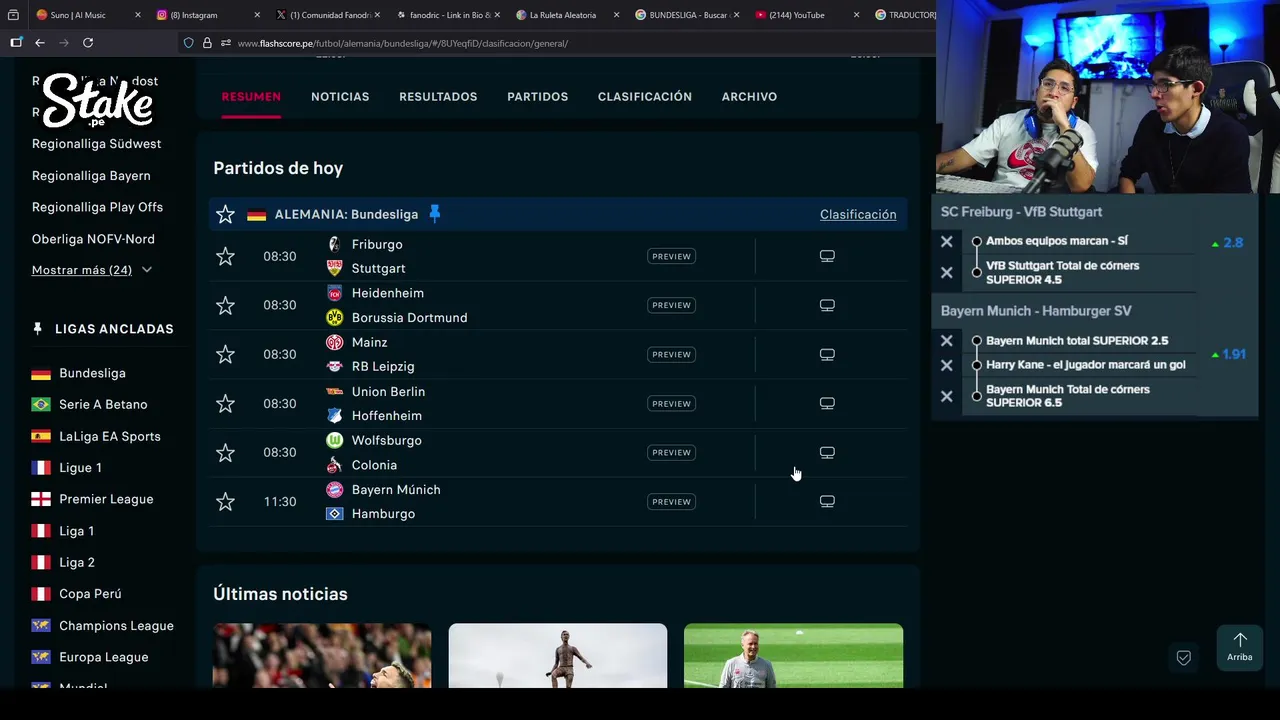This screenshot has height=720, width=1280.
Task: Favorite the Wolfsburgo vs Colonia match star
Action: tap(225, 452)
